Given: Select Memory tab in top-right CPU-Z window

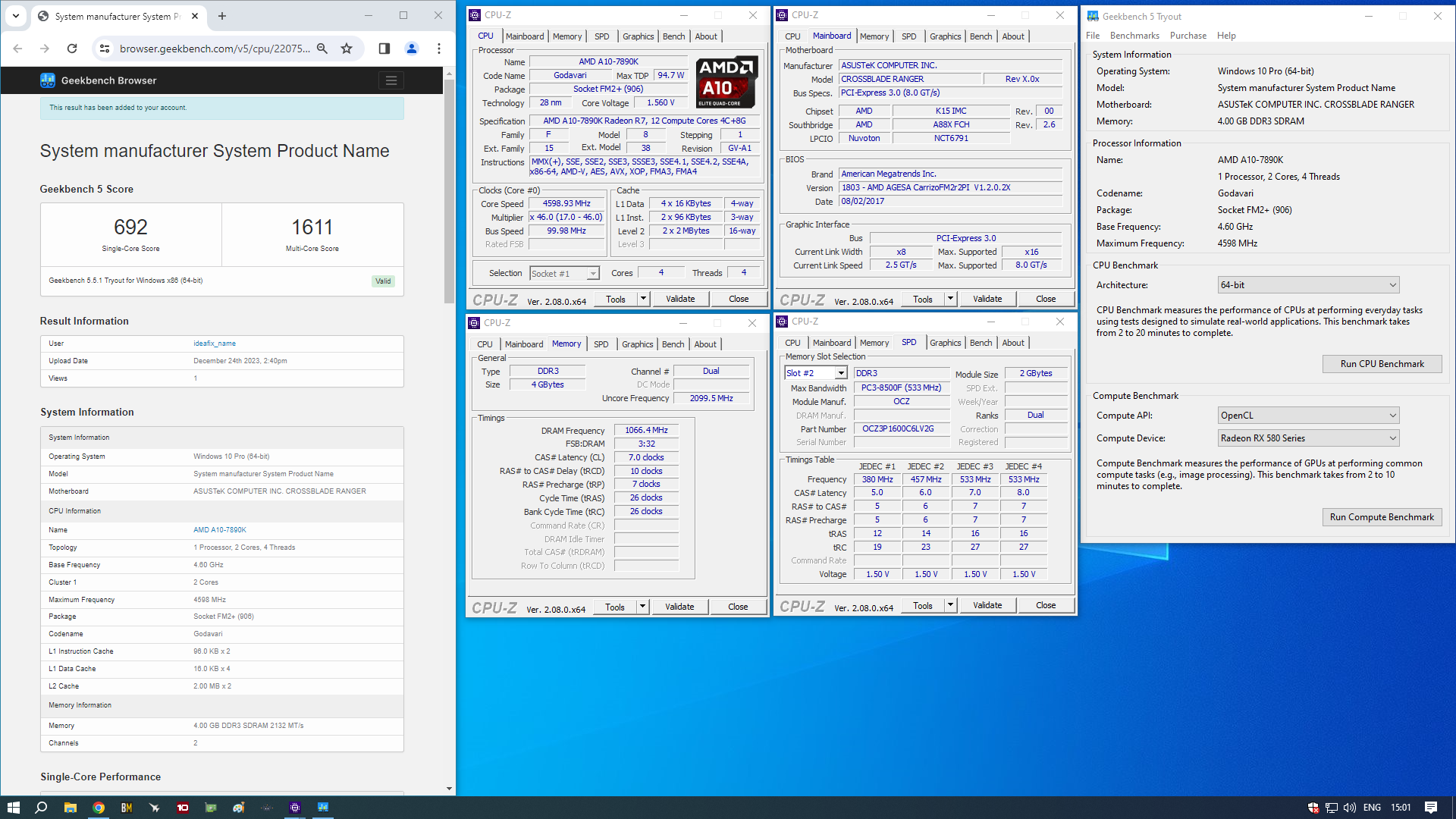Looking at the screenshot, I should pyautogui.click(x=874, y=36).
